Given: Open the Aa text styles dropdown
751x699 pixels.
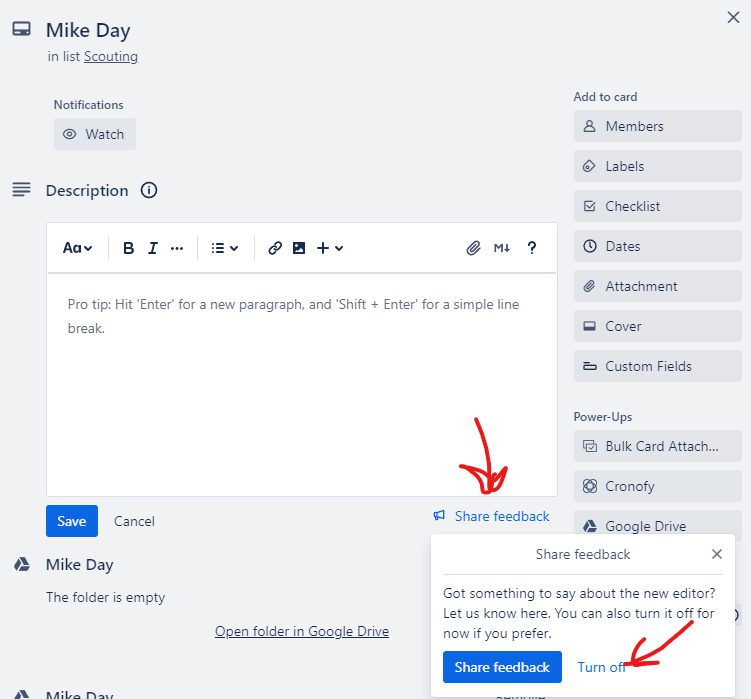Looking at the screenshot, I should pyautogui.click(x=77, y=248).
